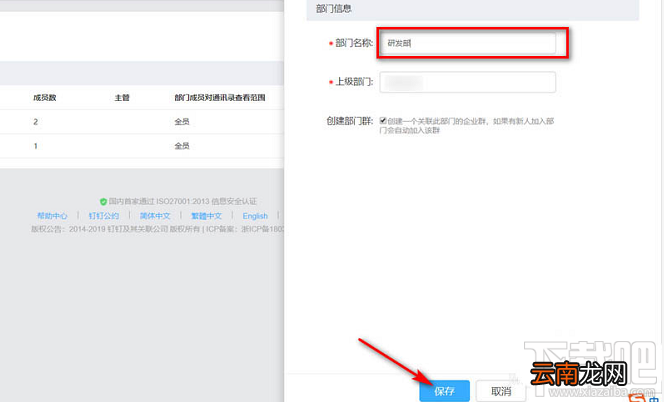Image resolution: width=664 pixels, height=402 pixels.
Task: Open the 帮助中心 link
Action: click(52, 216)
